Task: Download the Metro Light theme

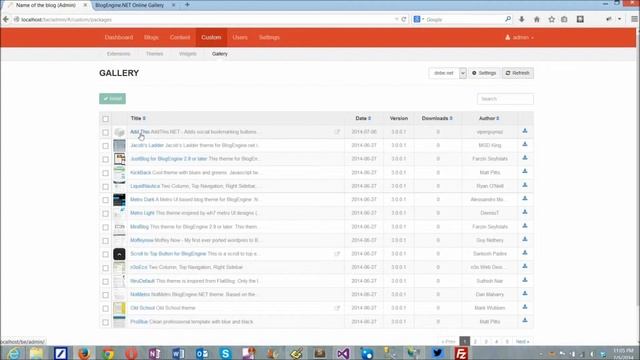Action: click(x=525, y=212)
